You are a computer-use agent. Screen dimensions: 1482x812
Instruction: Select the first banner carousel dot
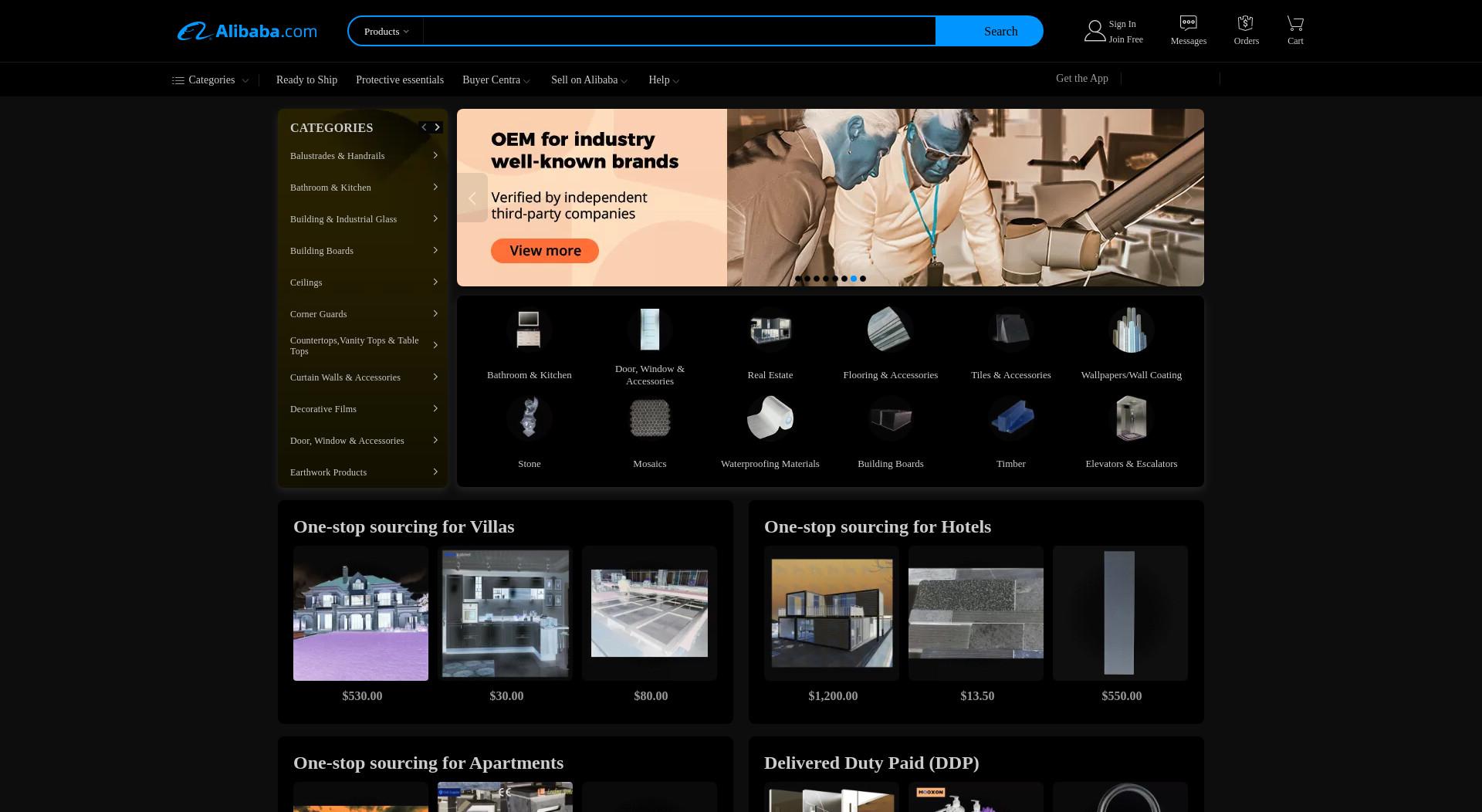click(798, 279)
